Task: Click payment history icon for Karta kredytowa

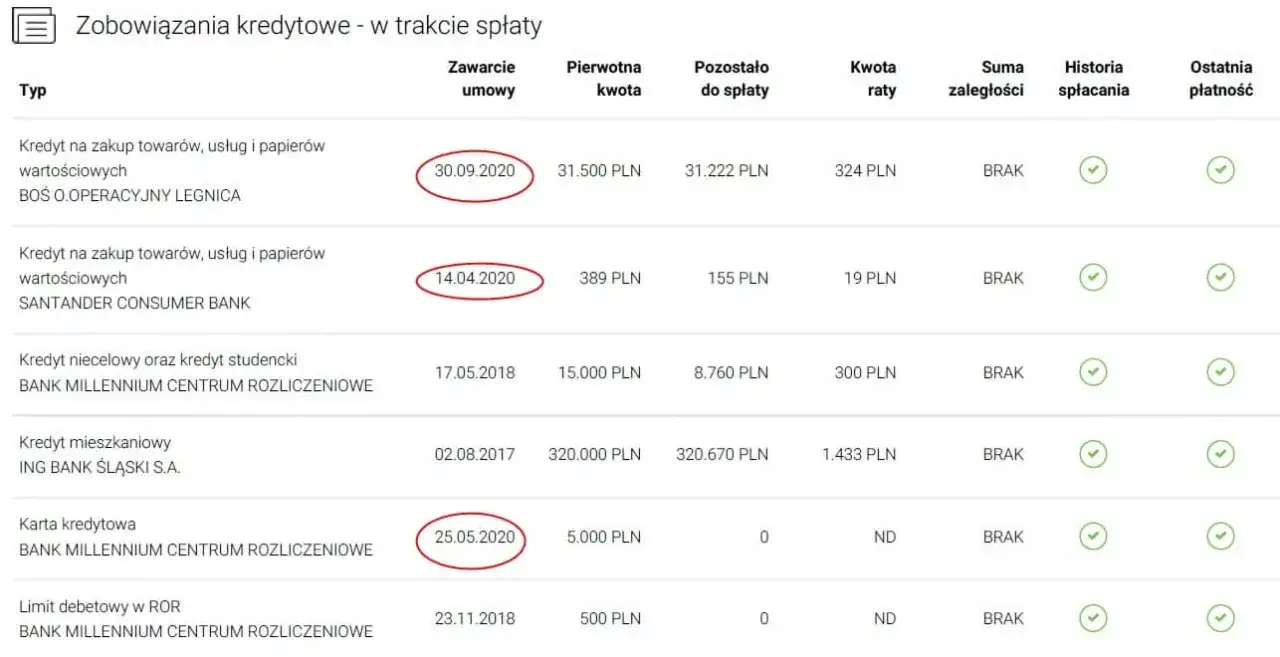Action: [1093, 536]
